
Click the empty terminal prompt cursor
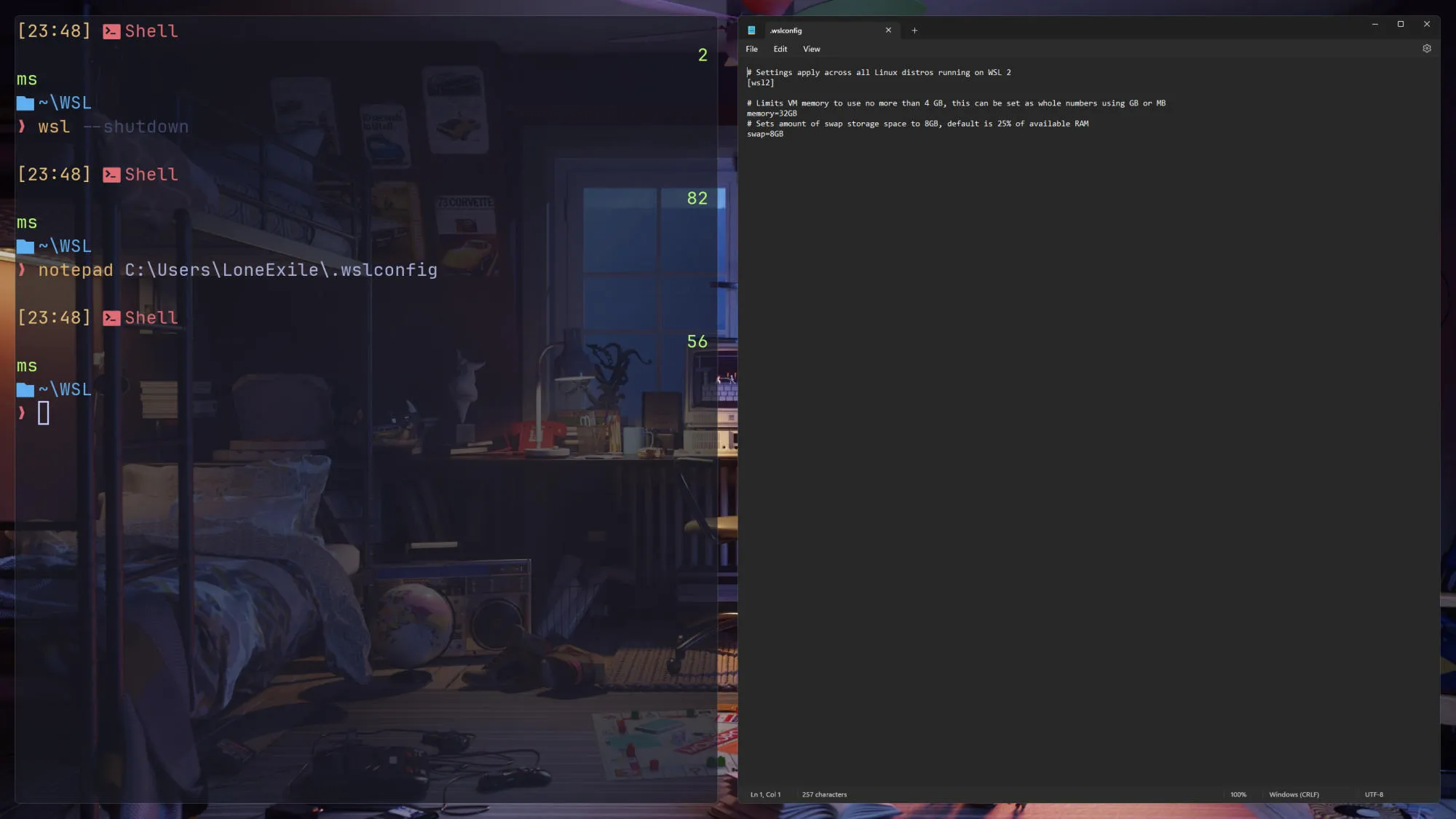44,414
